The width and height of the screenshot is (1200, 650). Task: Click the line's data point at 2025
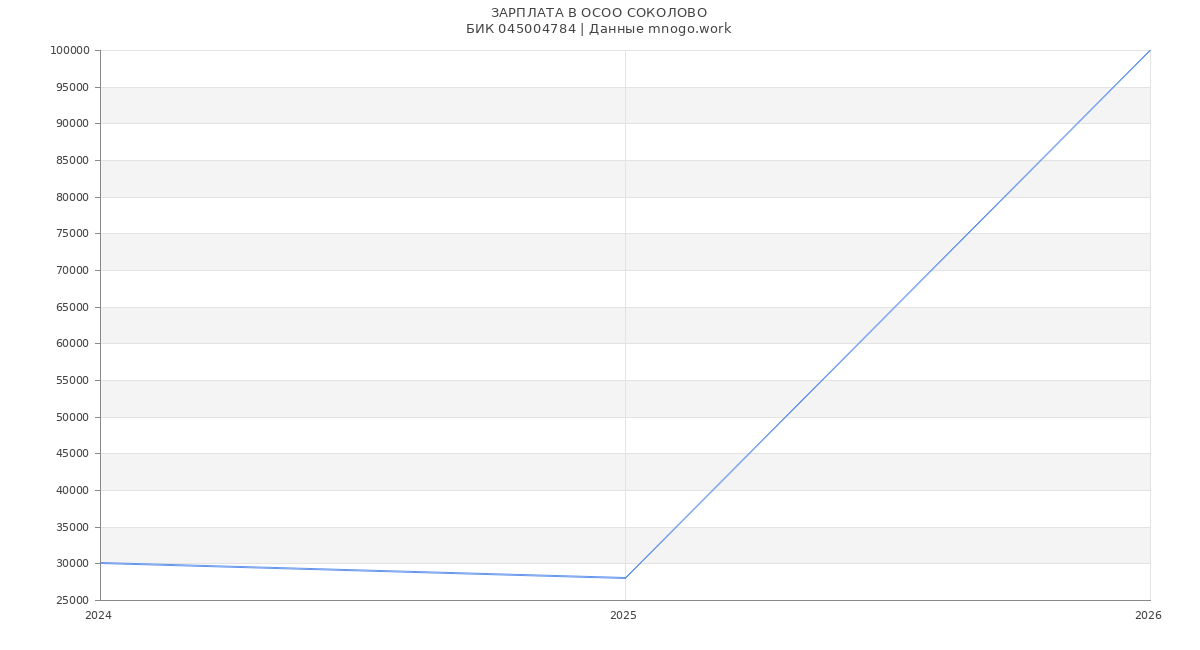[x=625, y=578]
